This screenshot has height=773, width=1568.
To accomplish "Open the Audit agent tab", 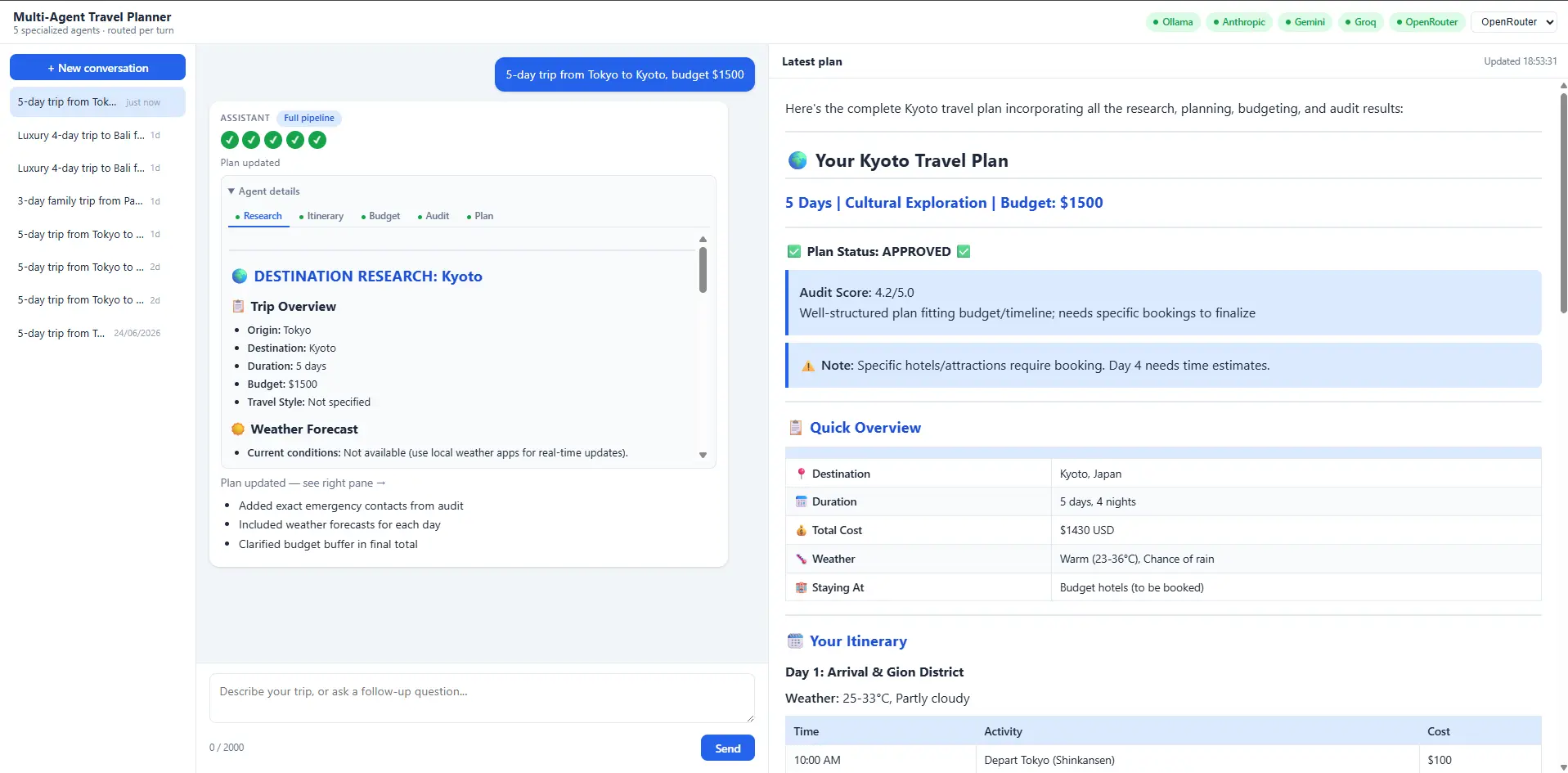I will pyautogui.click(x=434, y=216).
